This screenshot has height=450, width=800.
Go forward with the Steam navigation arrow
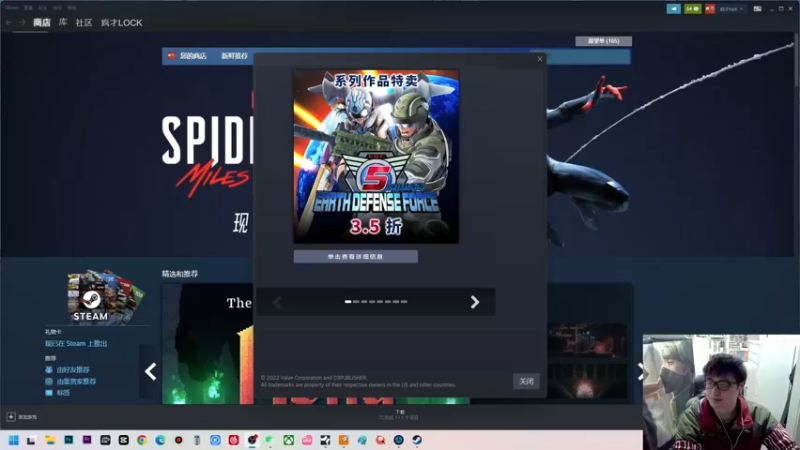tap(22, 22)
